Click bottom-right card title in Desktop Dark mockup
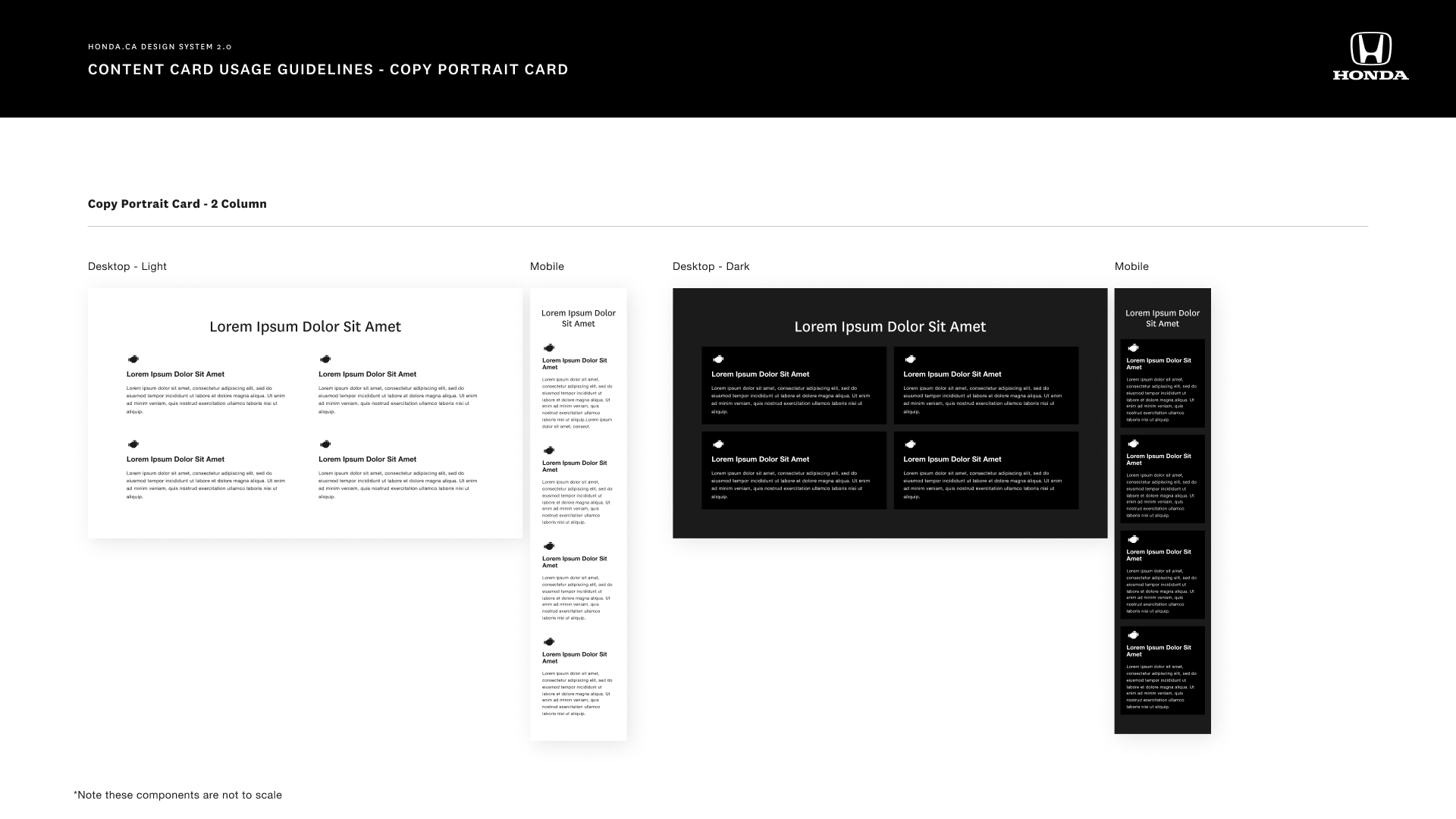Viewport: 1456px width, 819px height. [x=952, y=459]
